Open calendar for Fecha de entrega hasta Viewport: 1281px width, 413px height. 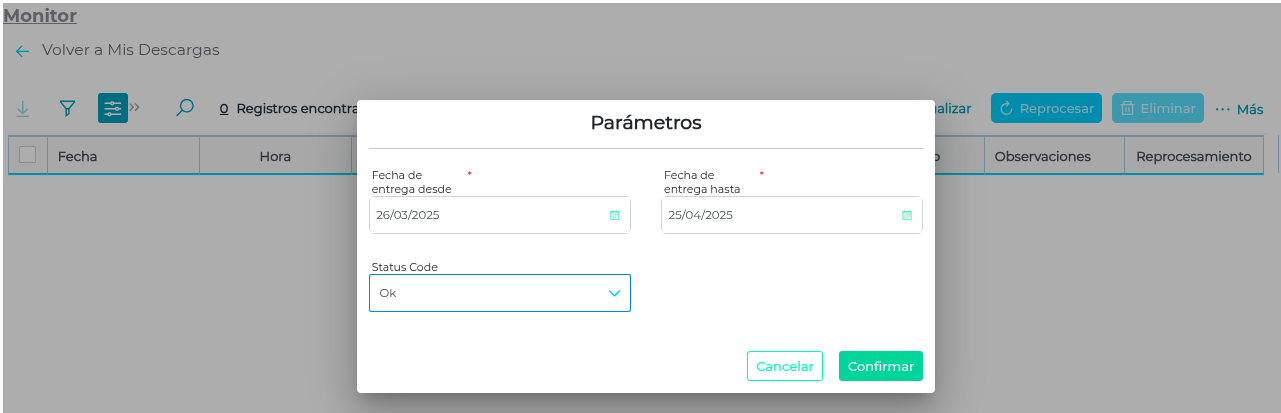[x=906, y=215]
